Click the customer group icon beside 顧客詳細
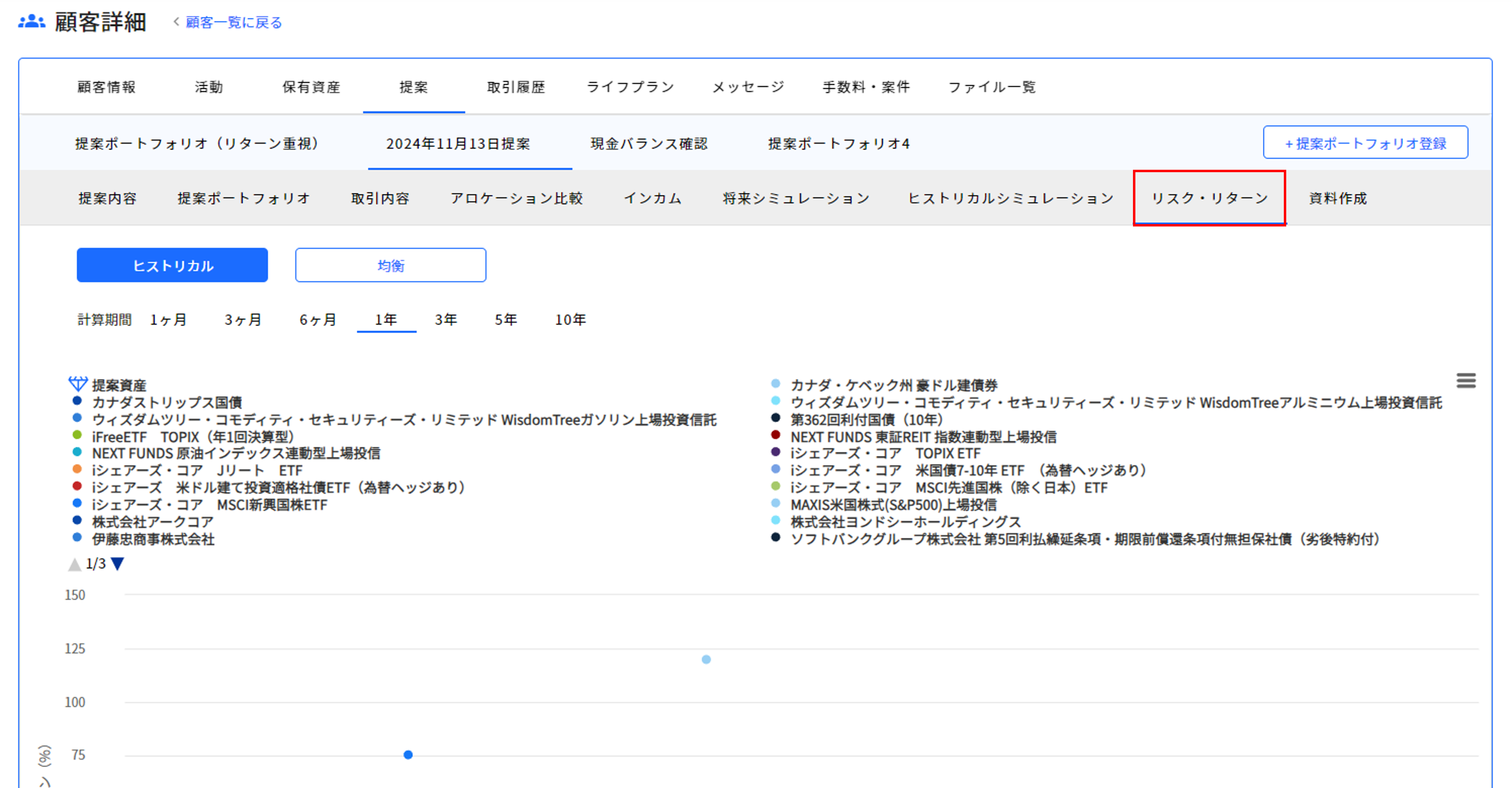The image size is (1512, 788). click(x=32, y=22)
